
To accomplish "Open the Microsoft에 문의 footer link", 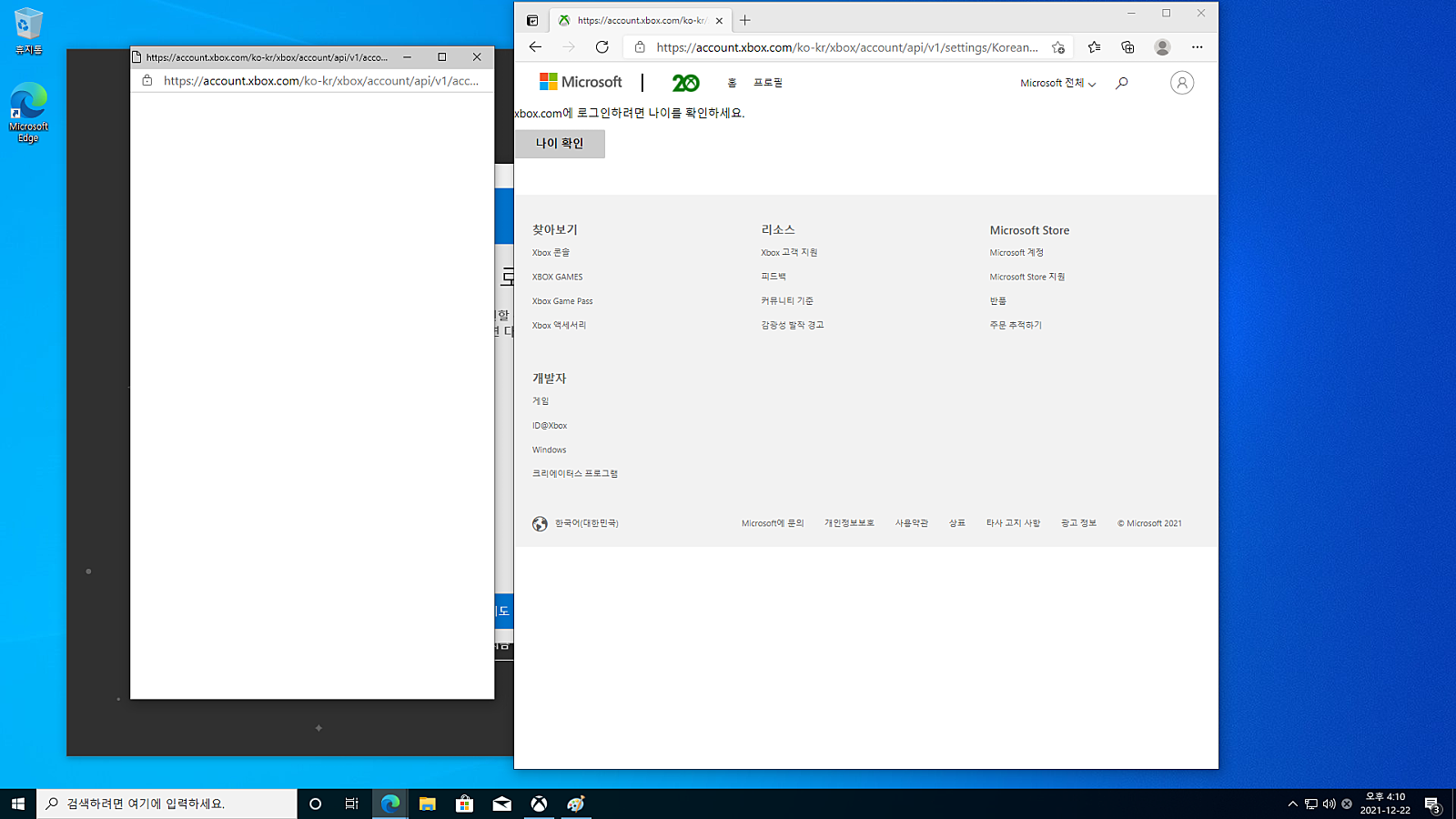I will 773,523.
